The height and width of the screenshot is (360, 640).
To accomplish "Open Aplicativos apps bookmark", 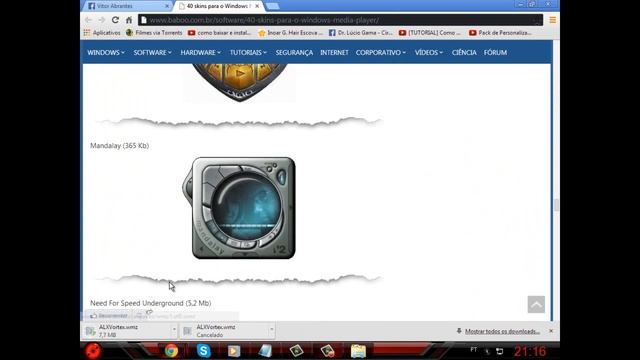I will [x=102, y=33].
